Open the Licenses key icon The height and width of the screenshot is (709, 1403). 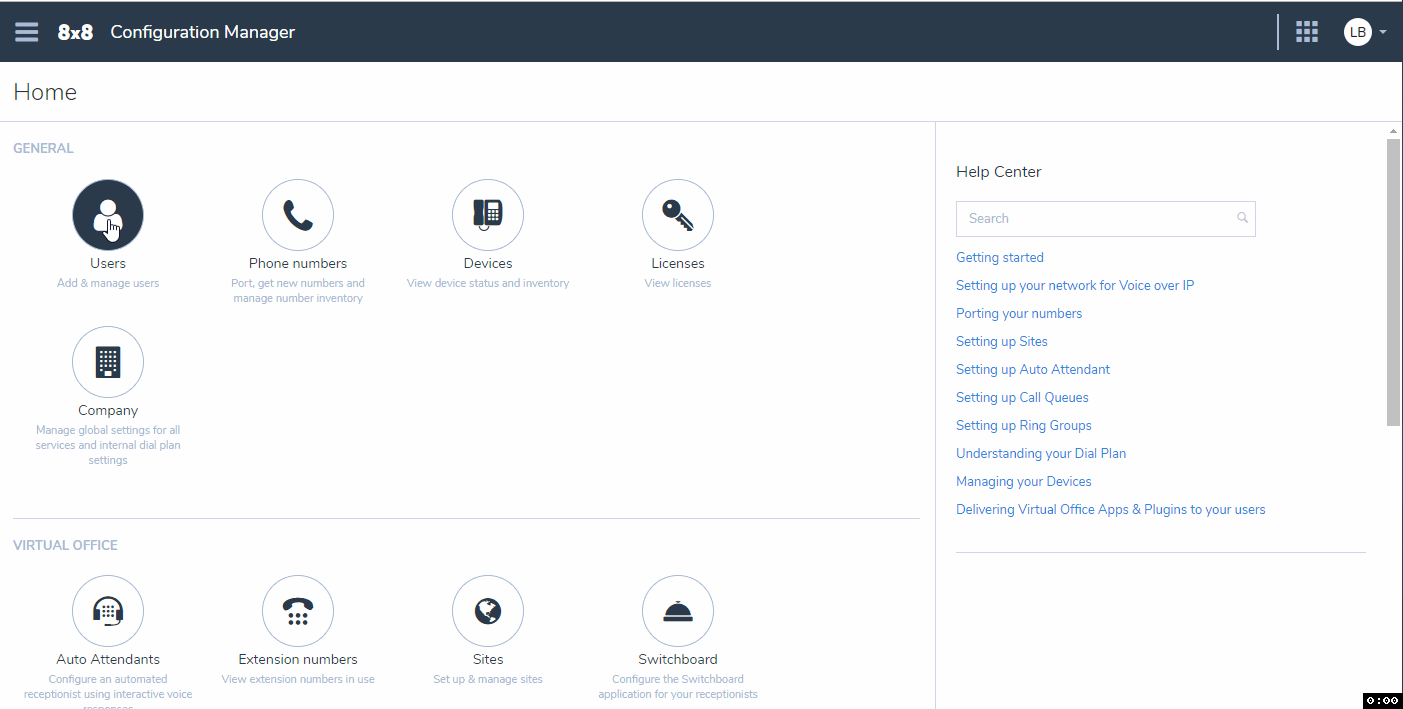678,215
